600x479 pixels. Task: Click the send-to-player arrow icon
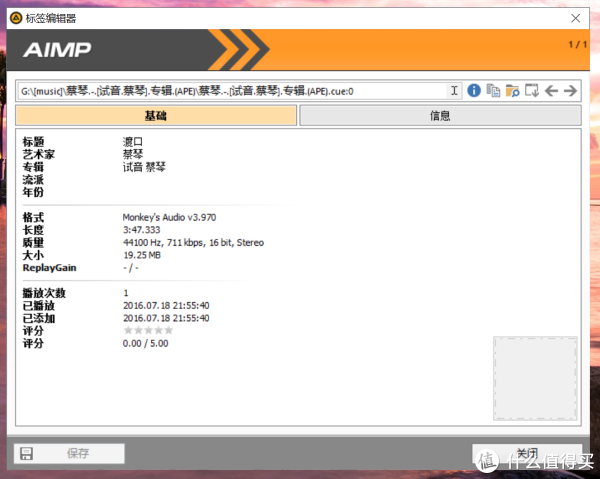(x=532, y=91)
